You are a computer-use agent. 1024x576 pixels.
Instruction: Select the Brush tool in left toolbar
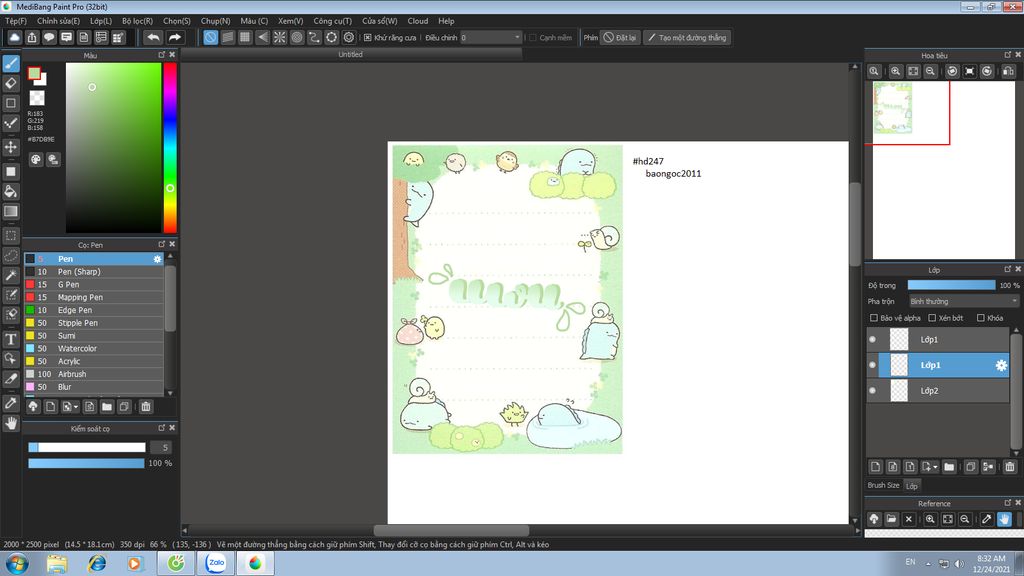coord(11,63)
